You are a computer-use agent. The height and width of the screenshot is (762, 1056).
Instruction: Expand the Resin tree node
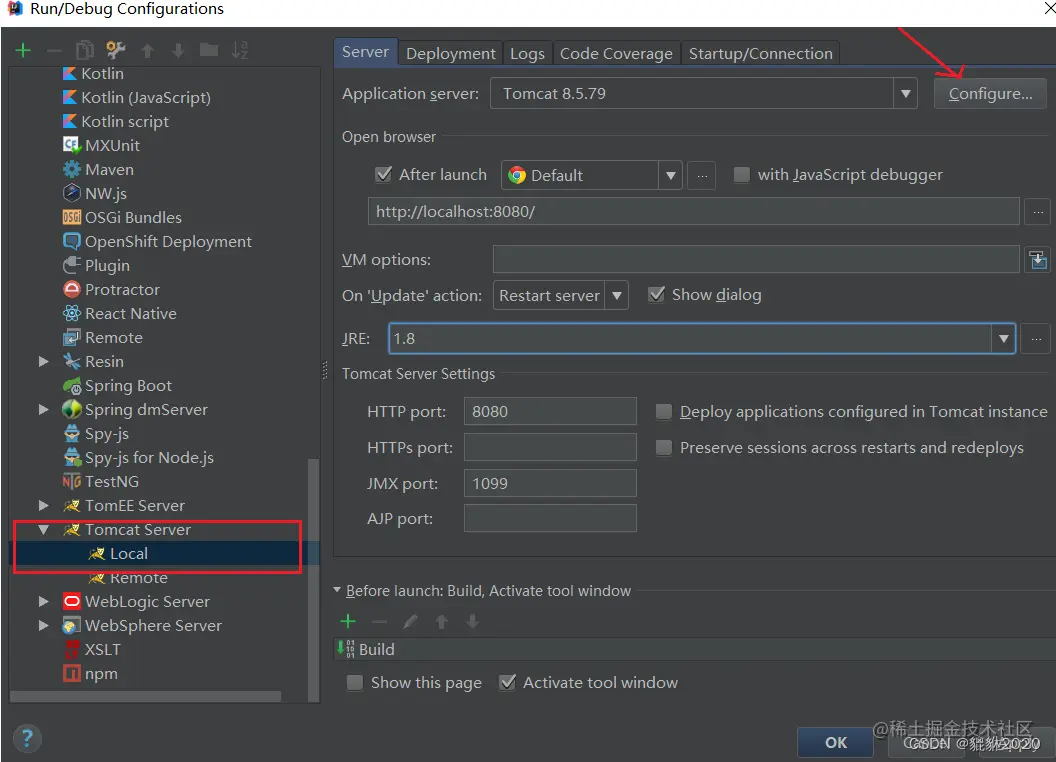(x=44, y=362)
